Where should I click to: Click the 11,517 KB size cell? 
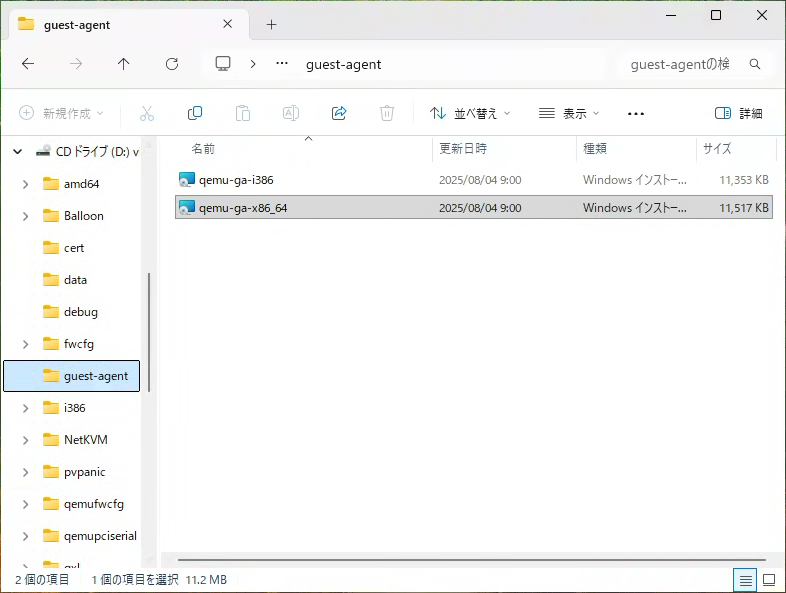click(744, 208)
